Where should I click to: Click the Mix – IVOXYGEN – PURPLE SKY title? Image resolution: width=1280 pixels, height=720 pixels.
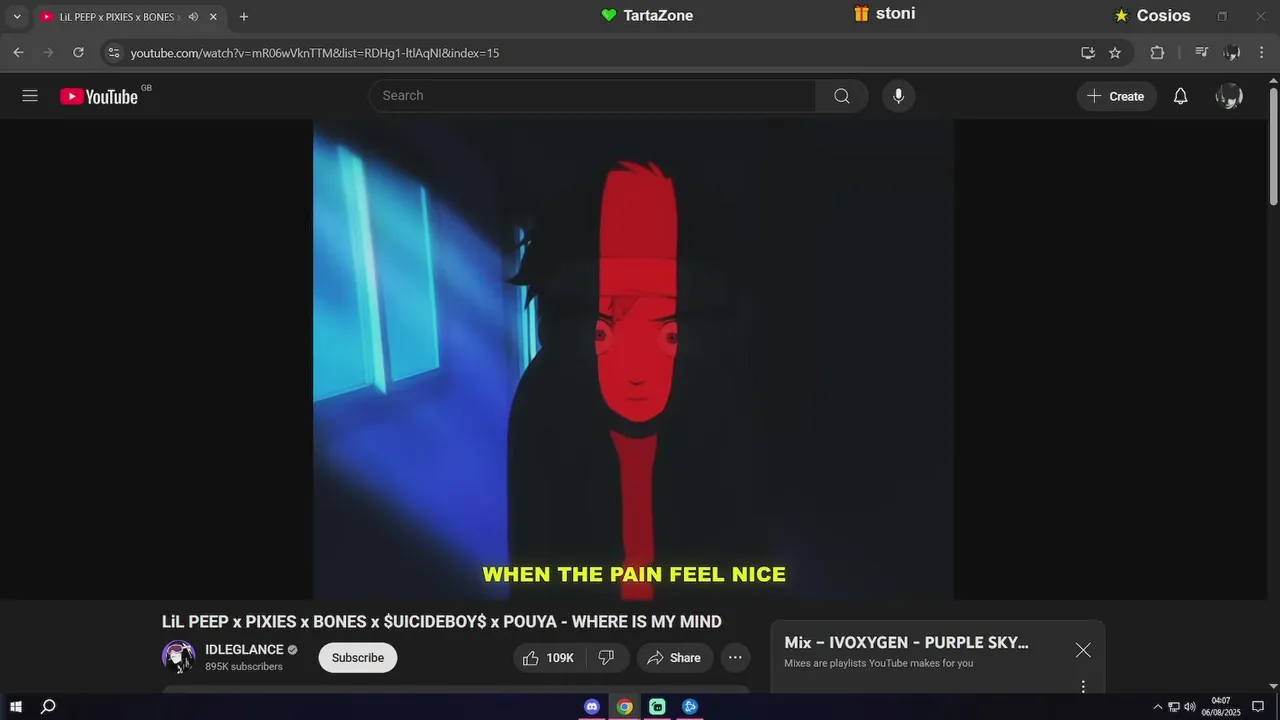[x=906, y=643]
